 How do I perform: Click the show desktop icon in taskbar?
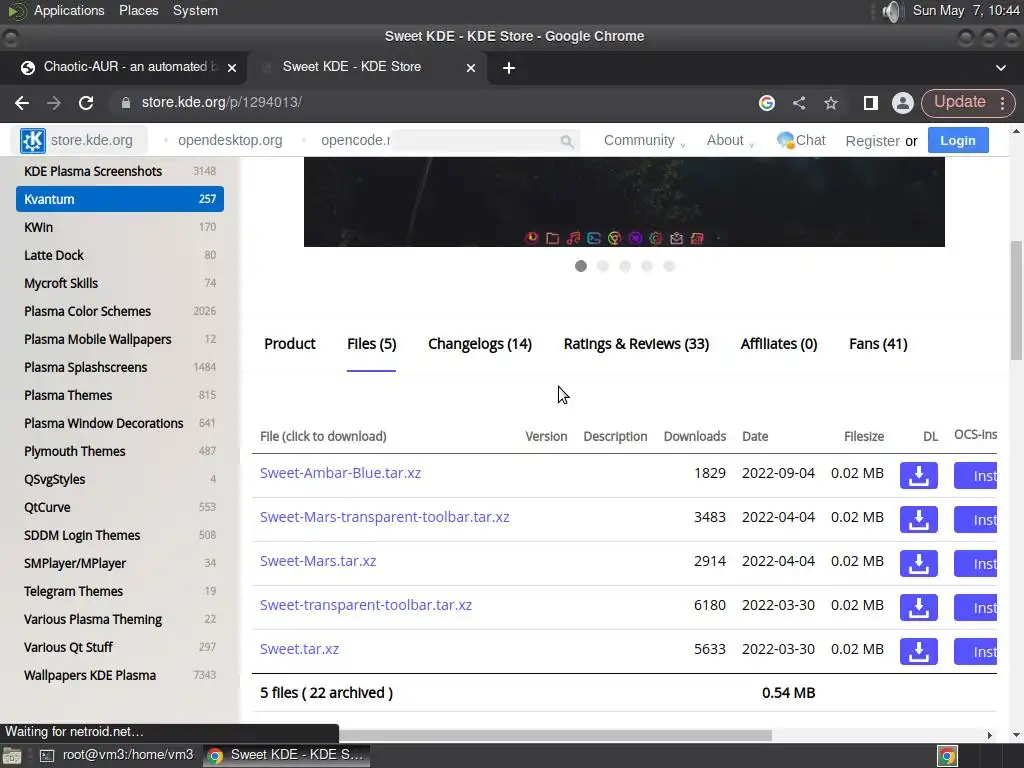coord(12,756)
